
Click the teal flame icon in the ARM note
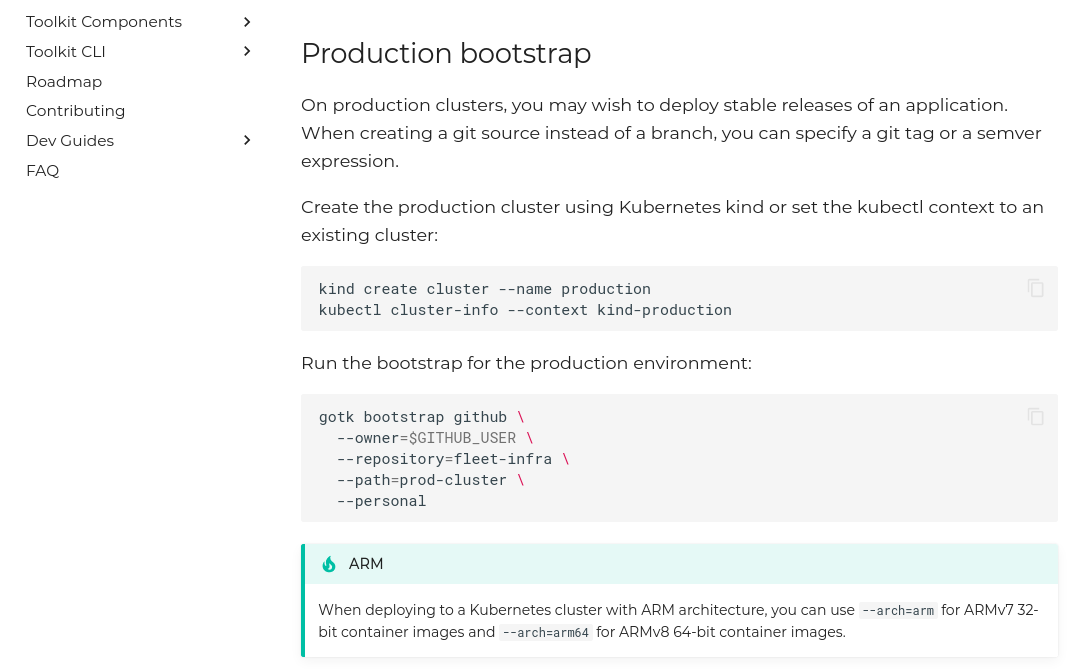[328, 563]
